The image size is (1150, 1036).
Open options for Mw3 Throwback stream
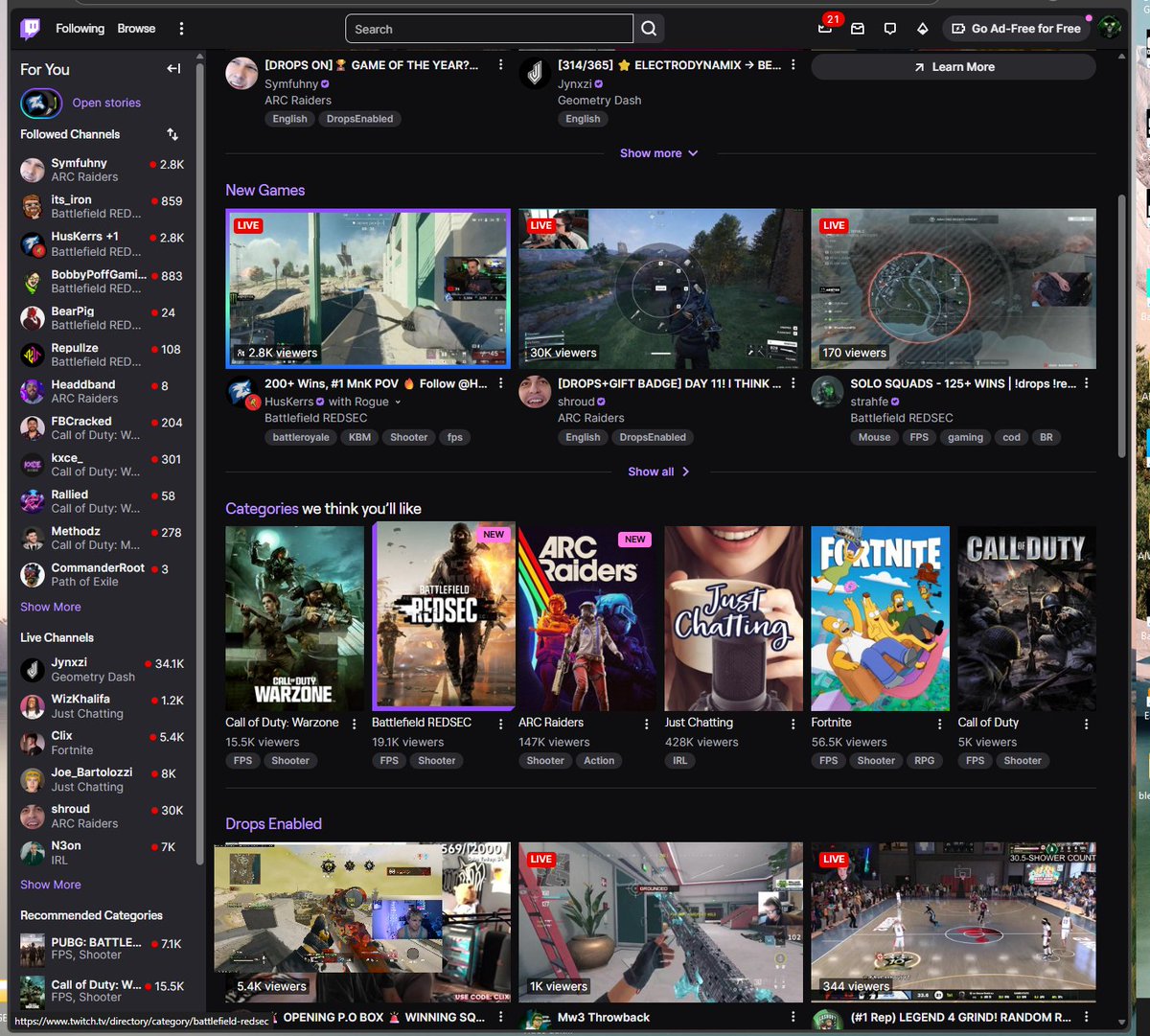(793, 1017)
